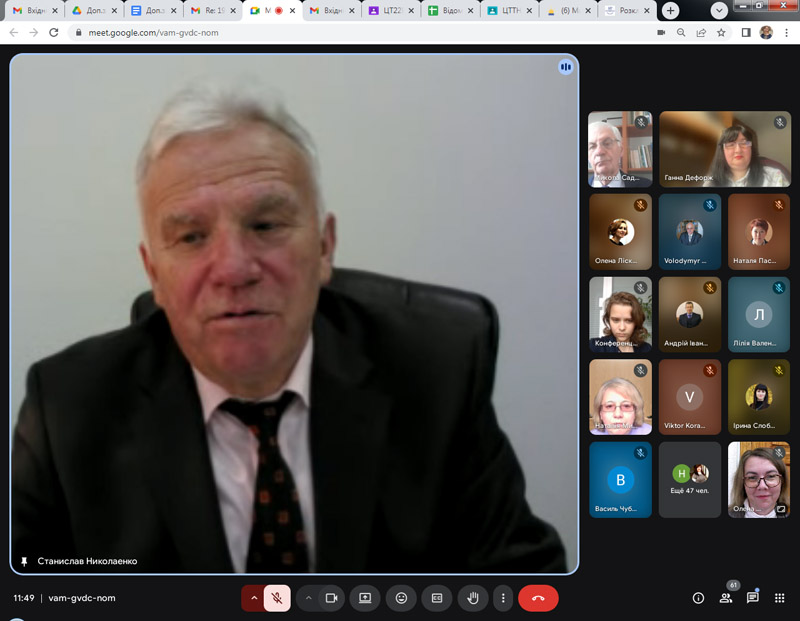This screenshot has width=800, height=621.
Task: Click the present screen icon
Action: [366, 598]
